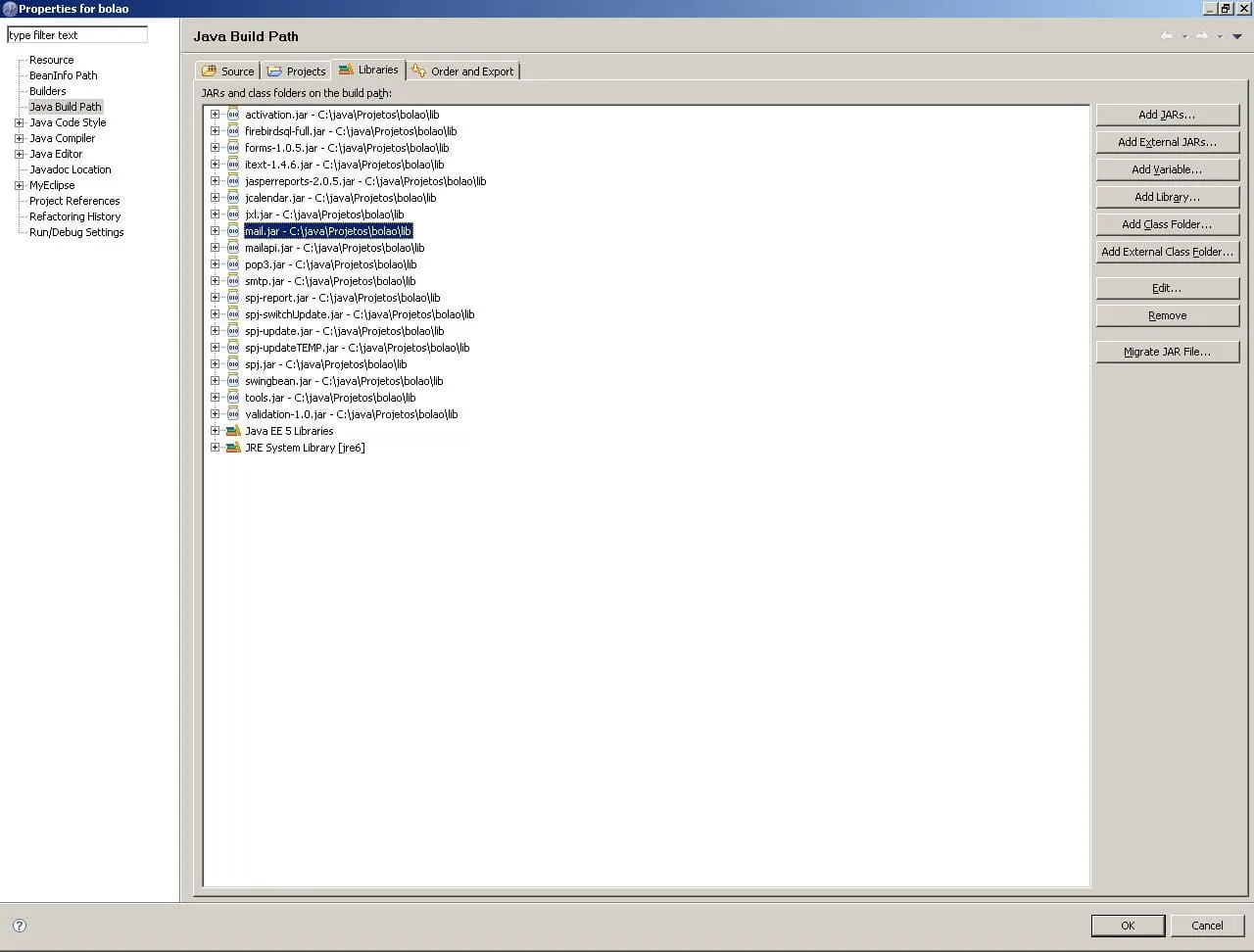Viewport: 1254px width, 952px height.
Task: Select Javadoc Location in the tree
Action: click(x=71, y=169)
